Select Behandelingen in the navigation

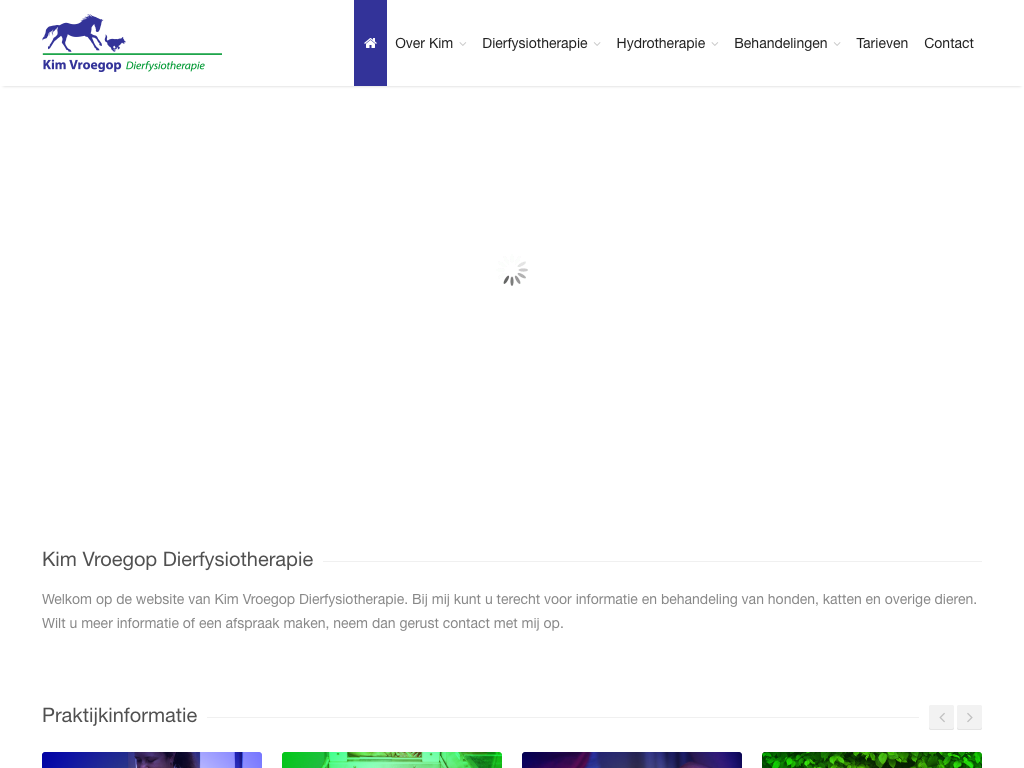pyautogui.click(x=780, y=43)
